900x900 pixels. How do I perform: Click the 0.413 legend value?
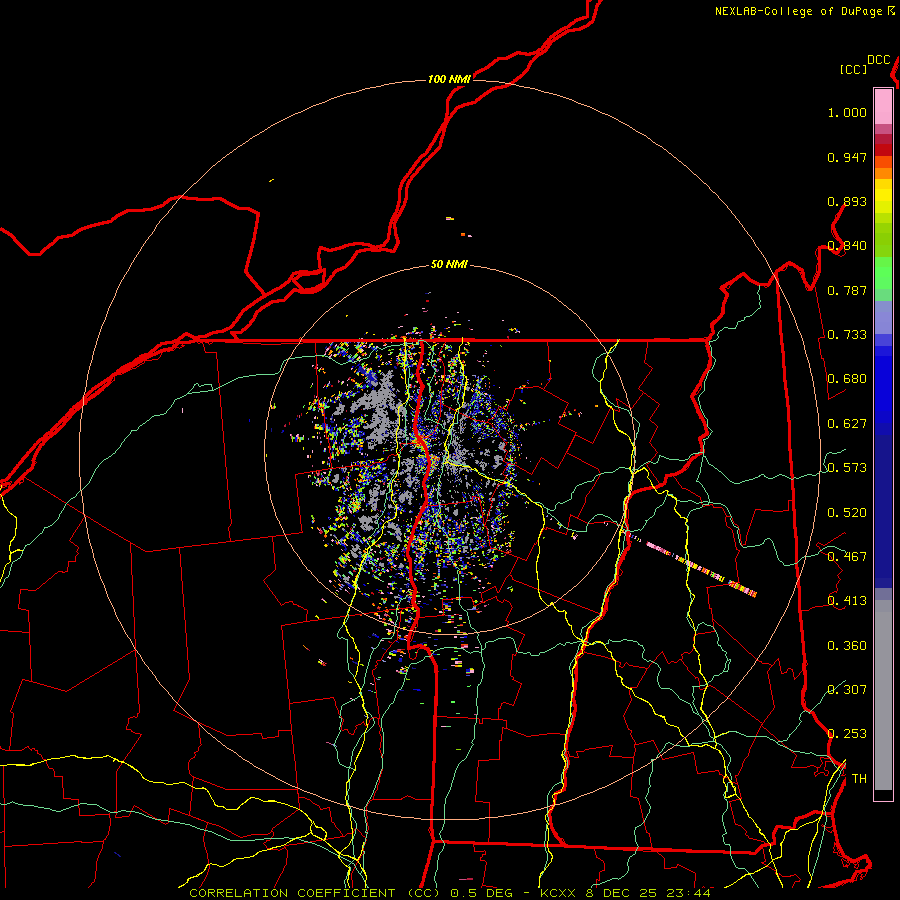pyautogui.click(x=847, y=601)
